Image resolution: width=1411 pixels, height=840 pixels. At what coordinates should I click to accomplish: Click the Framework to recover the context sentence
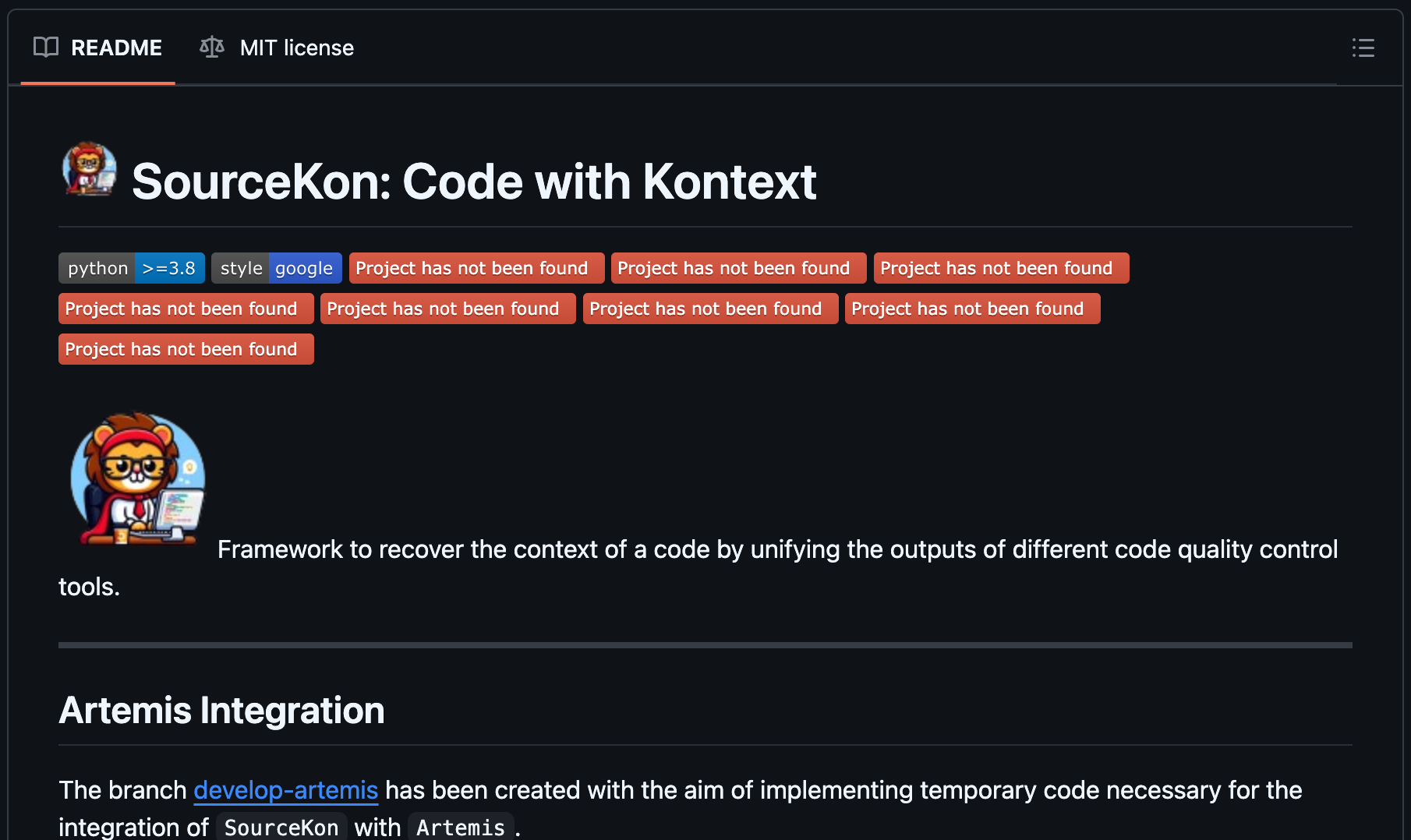coord(698,567)
